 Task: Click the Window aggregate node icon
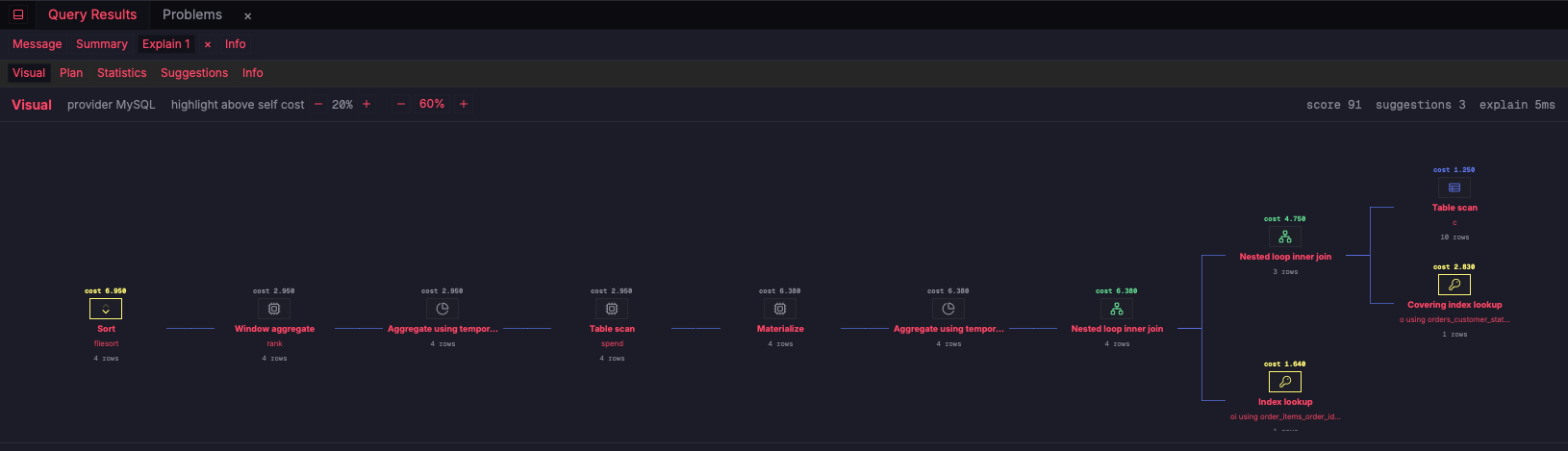[274, 309]
